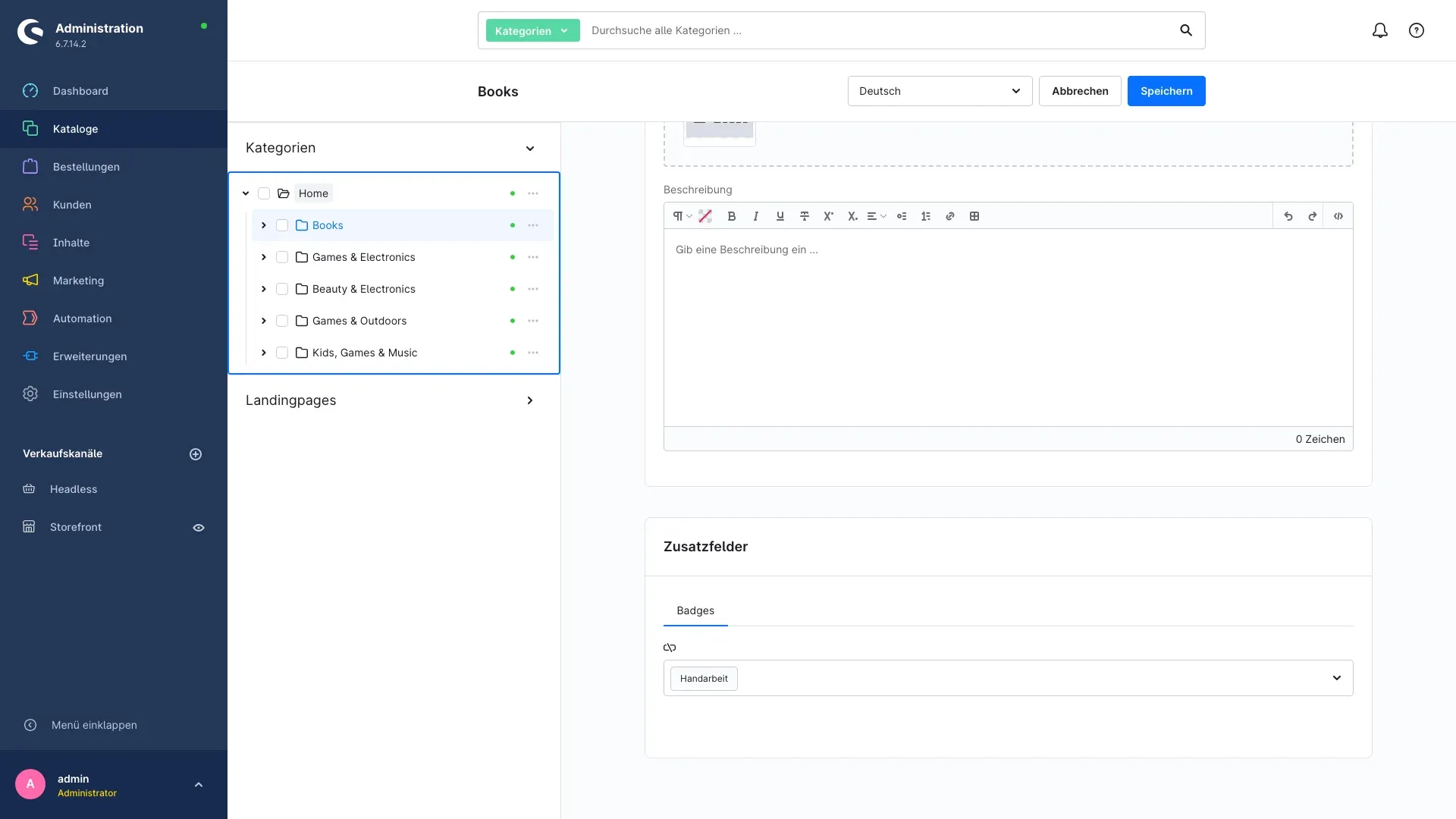
Task: Undo last editor change
Action: click(1288, 216)
